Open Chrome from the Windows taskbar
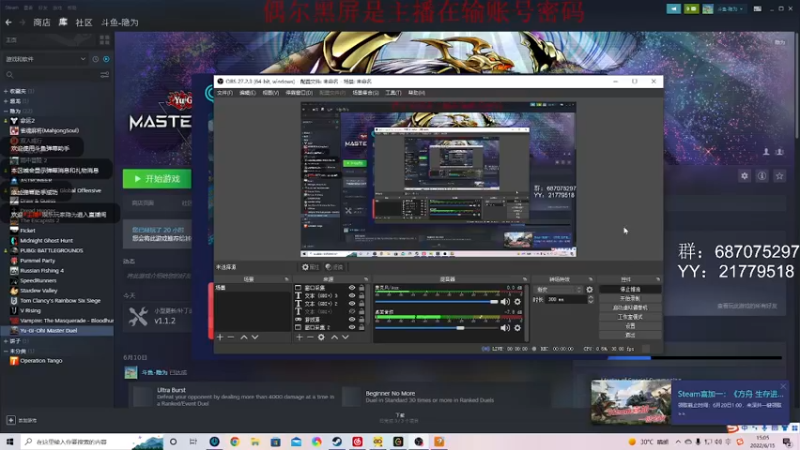800x450 pixels. (235, 442)
